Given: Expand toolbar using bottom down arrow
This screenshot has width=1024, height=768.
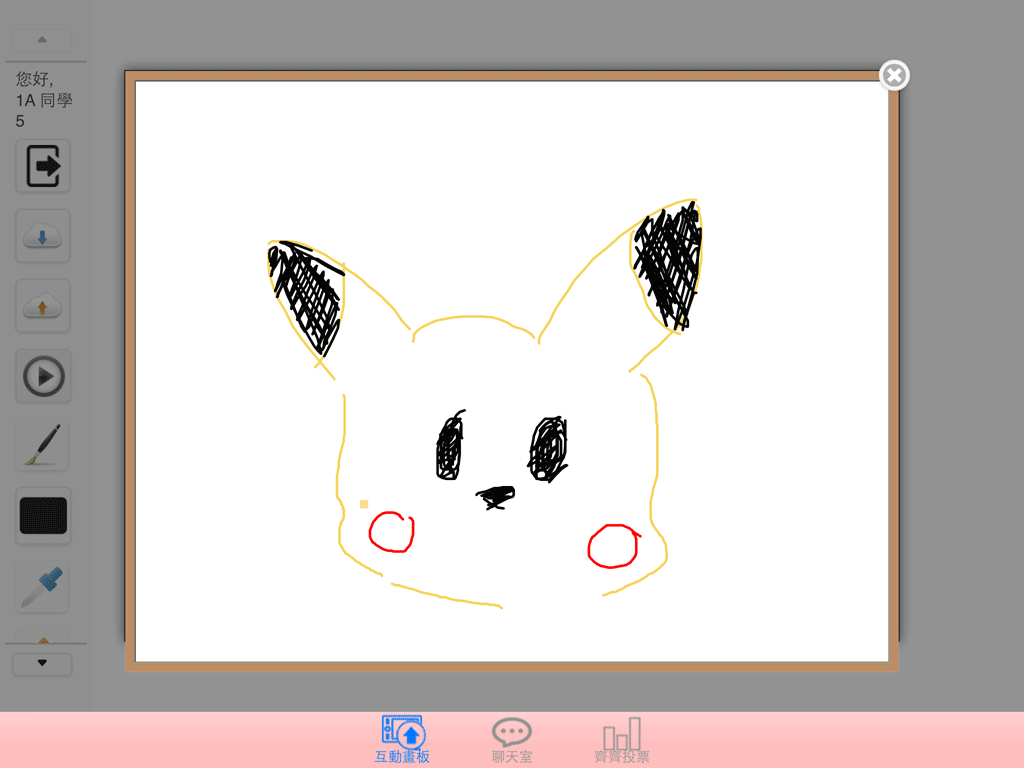Looking at the screenshot, I should [x=42, y=664].
